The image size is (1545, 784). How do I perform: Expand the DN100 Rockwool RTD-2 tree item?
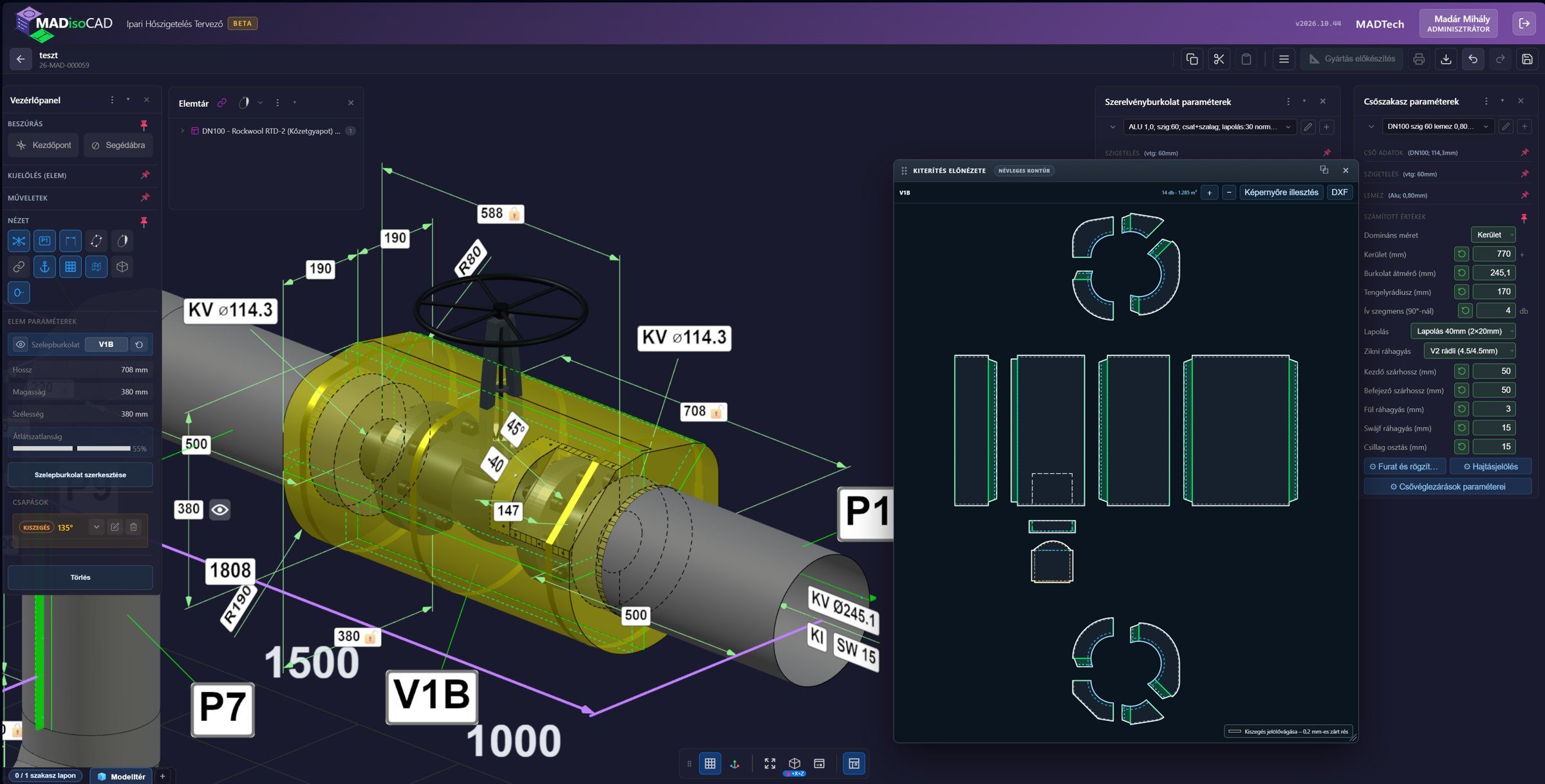tap(183, 131)
